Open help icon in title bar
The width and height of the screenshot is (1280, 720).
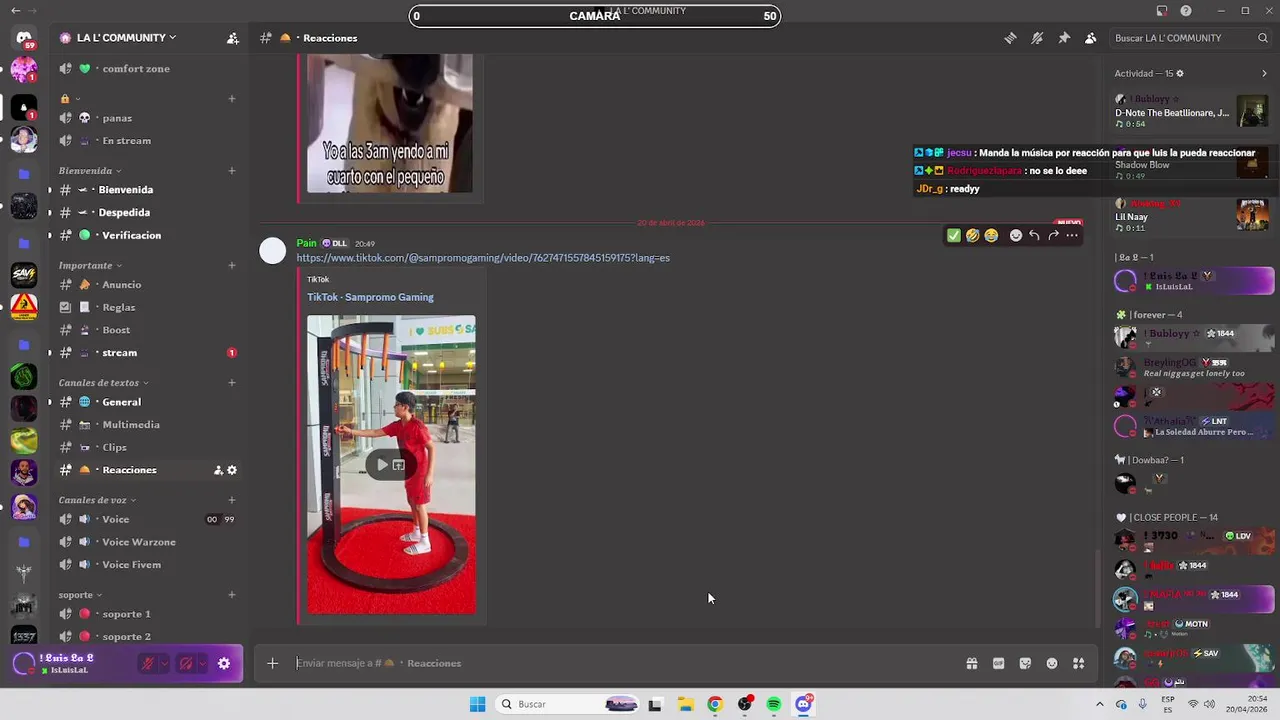tap(1186, 11)
